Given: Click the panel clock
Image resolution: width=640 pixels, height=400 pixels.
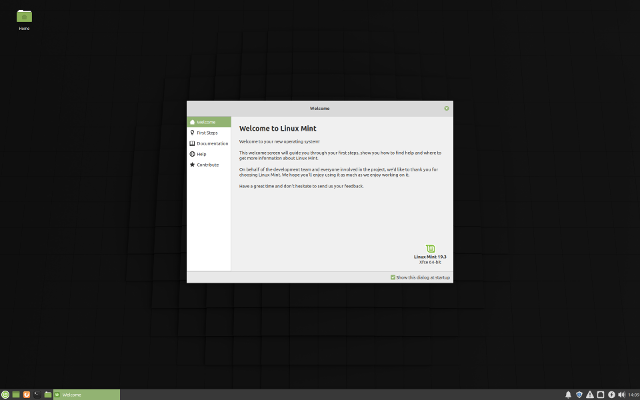Looking at the screenshot, I should point(633,395).
